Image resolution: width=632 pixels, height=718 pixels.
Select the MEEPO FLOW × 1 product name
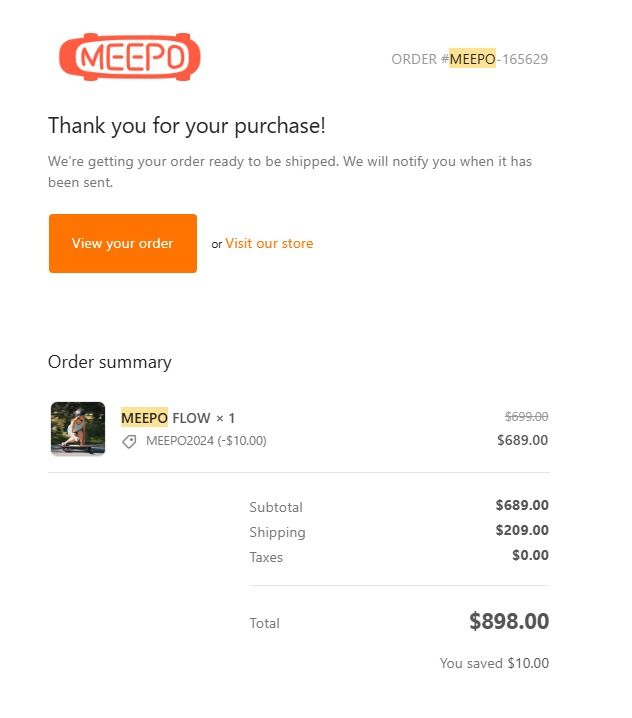(178, 418)
